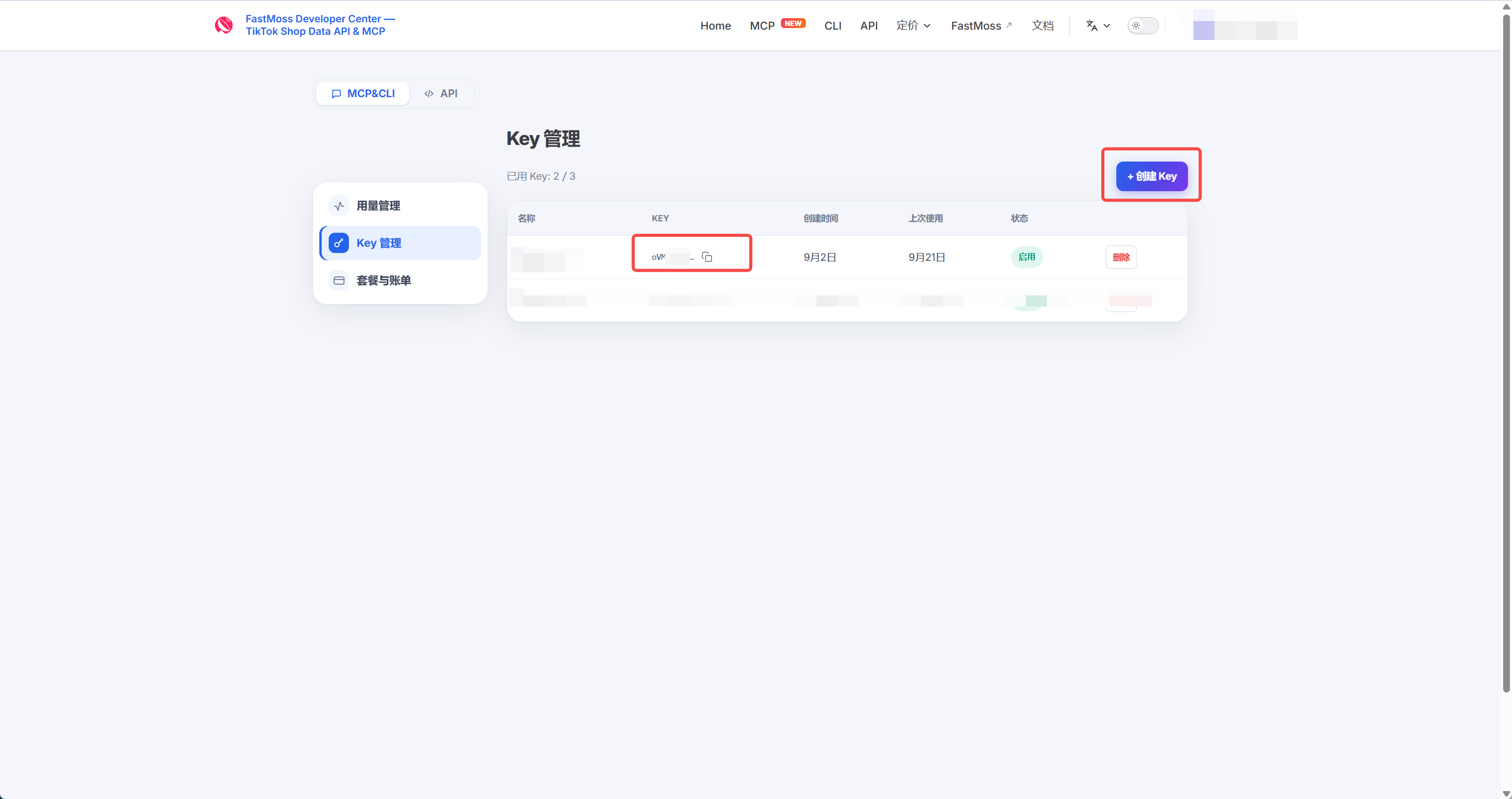Viewport: 1512px width, 799px height.
Task: Click FastMoss Developer Center title link
Action: click(x=320, y=25)
